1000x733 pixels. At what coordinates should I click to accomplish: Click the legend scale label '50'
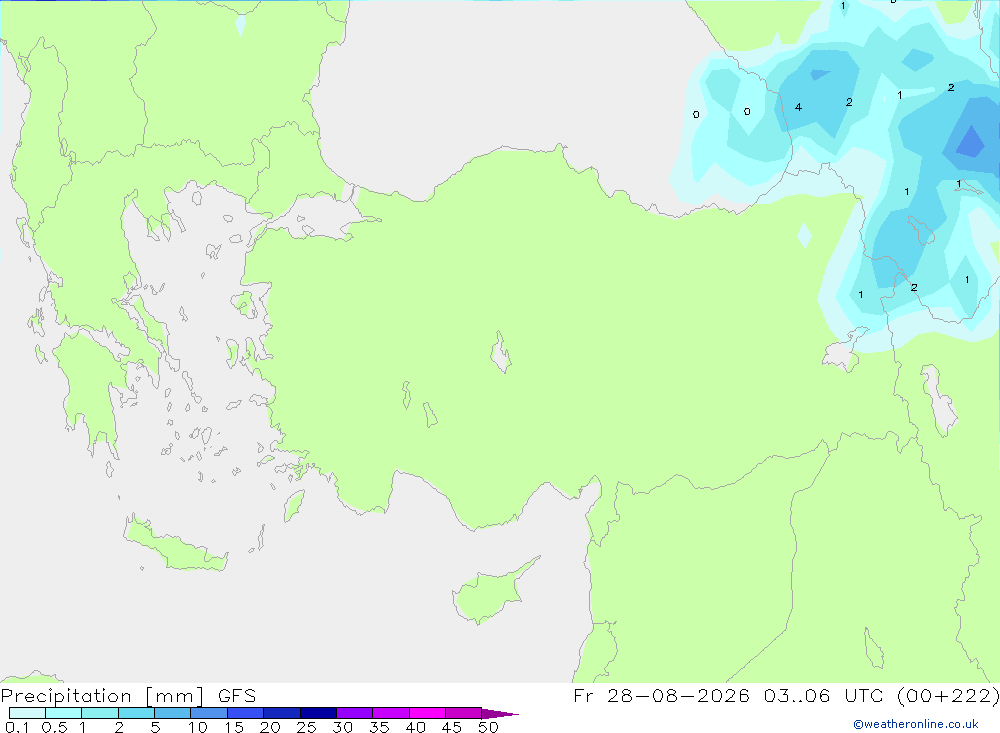coord(488,727)
